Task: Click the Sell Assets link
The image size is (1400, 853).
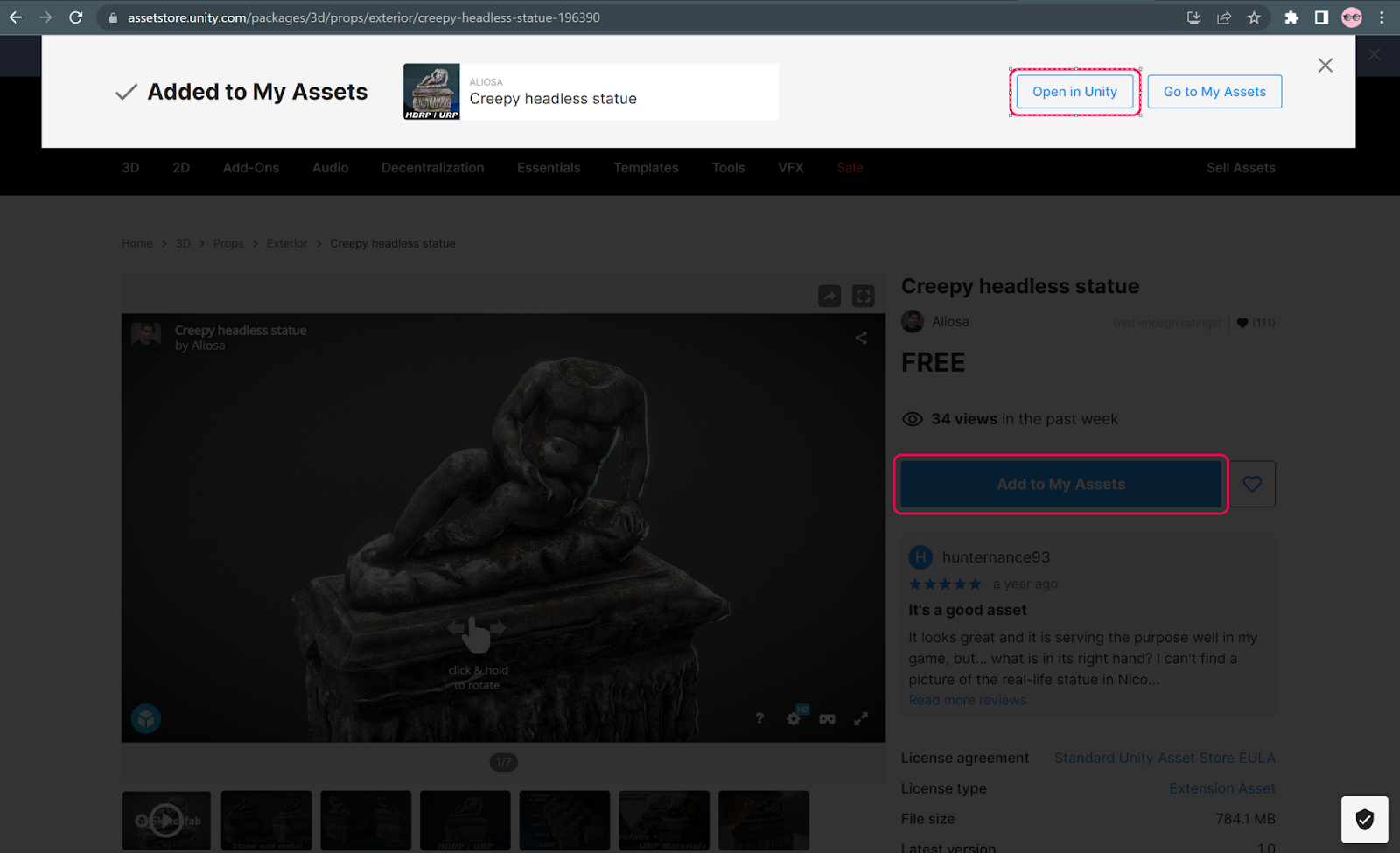Action: click(x=1241, y=168)
